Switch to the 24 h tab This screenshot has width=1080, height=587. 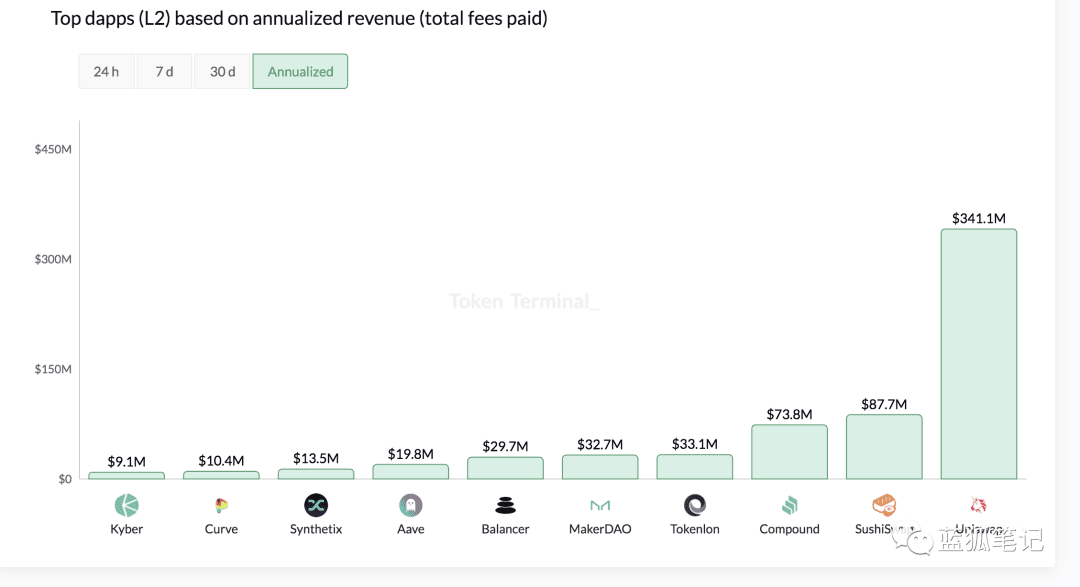(x=106, y=72)
